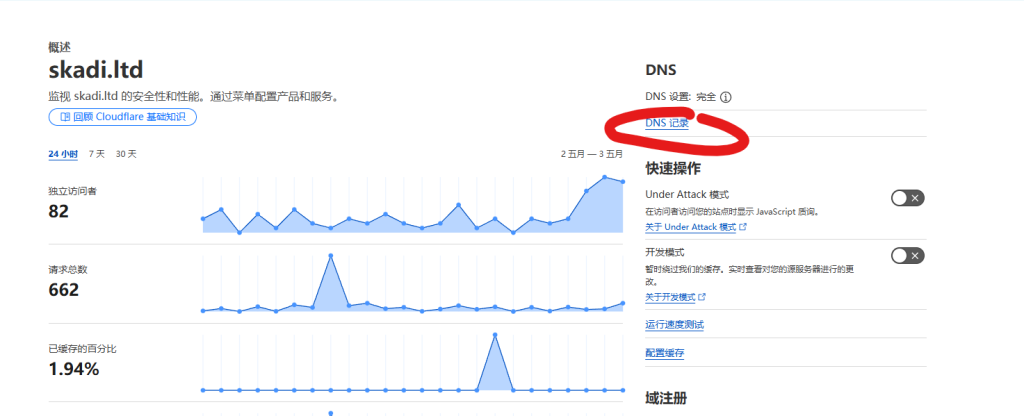Image resolution: width=1024 pixels, height=416 pixels.
Task: Click the info icon next to DNS 设置
Action: click(726, 97)
